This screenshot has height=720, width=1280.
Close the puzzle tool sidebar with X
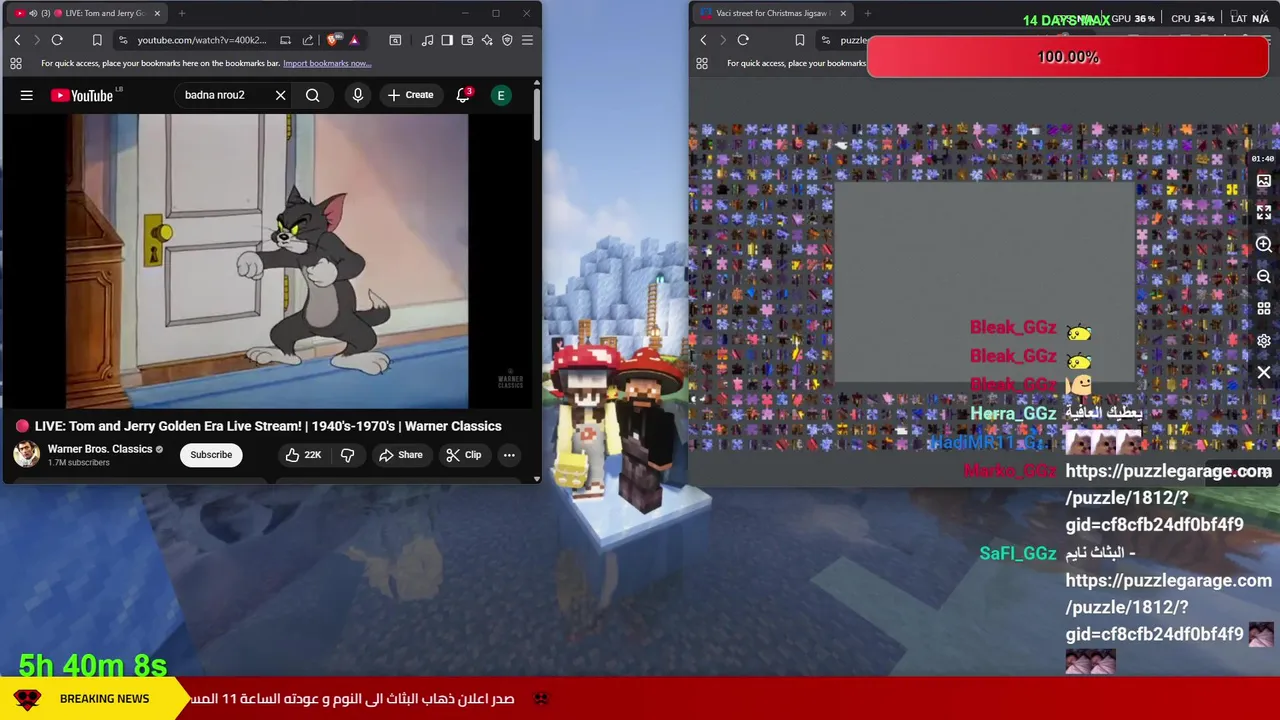[1264, 373]
